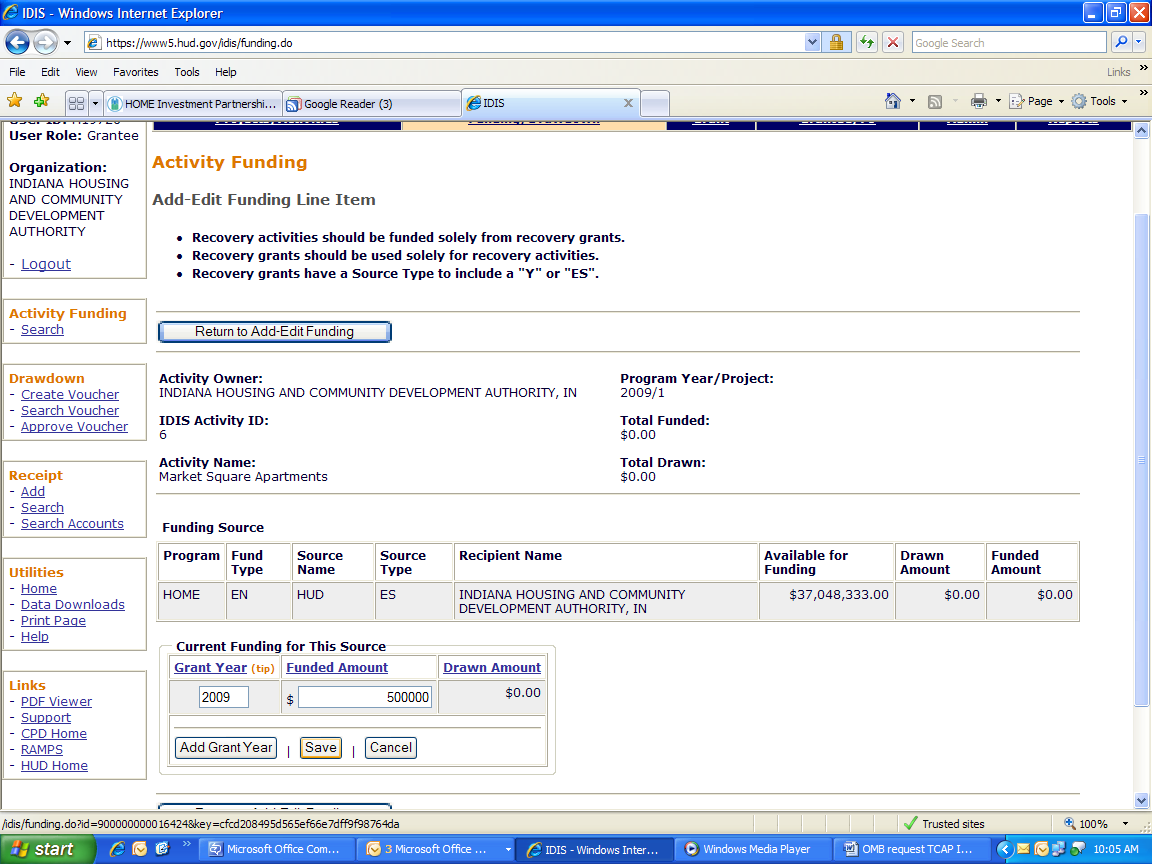Click the Grant Year input field
Image resolution: width=1152 pixels, height=864 pixels.
224,697
